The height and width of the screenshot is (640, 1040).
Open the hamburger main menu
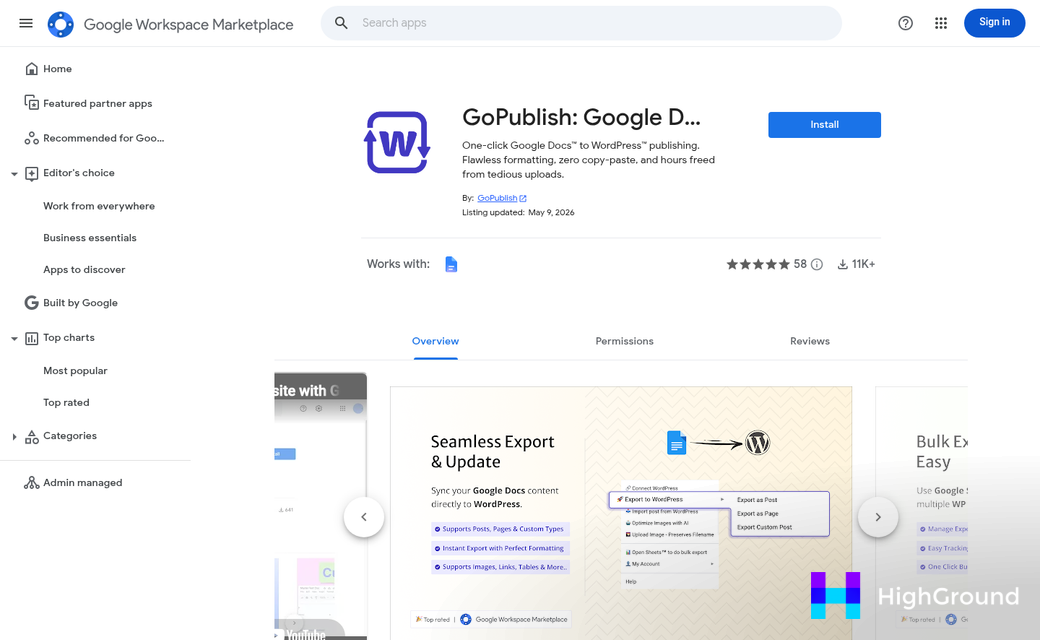pyautogui.click(x=26, y=23)
